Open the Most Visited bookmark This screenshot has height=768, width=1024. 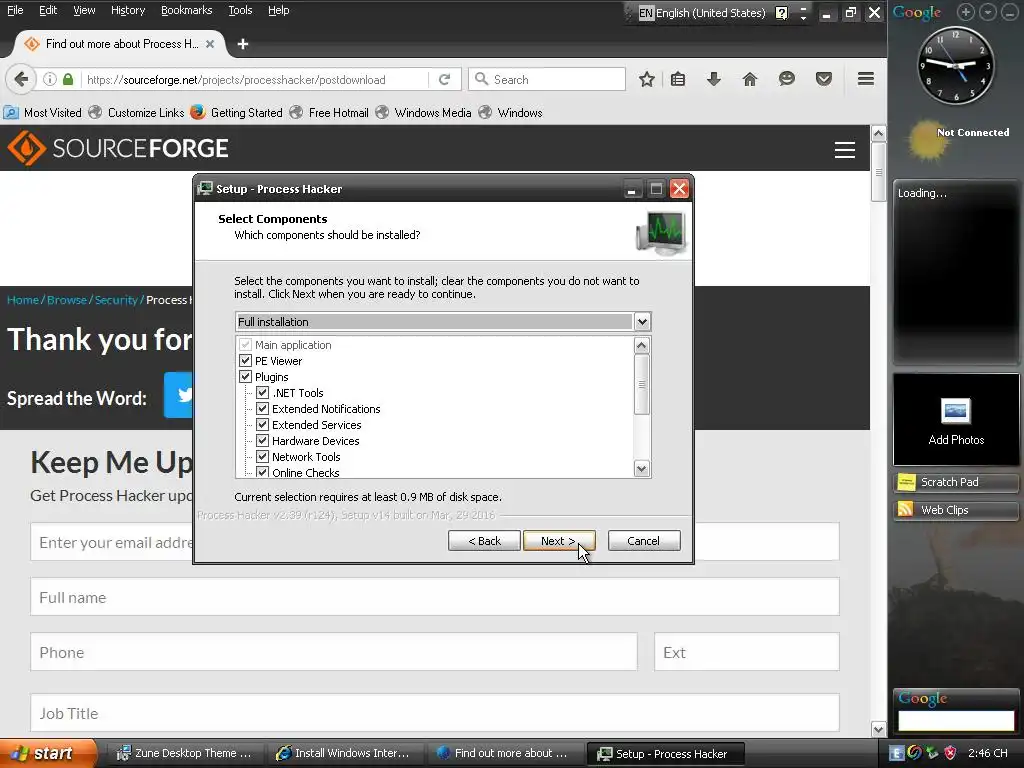pos(43,112)
